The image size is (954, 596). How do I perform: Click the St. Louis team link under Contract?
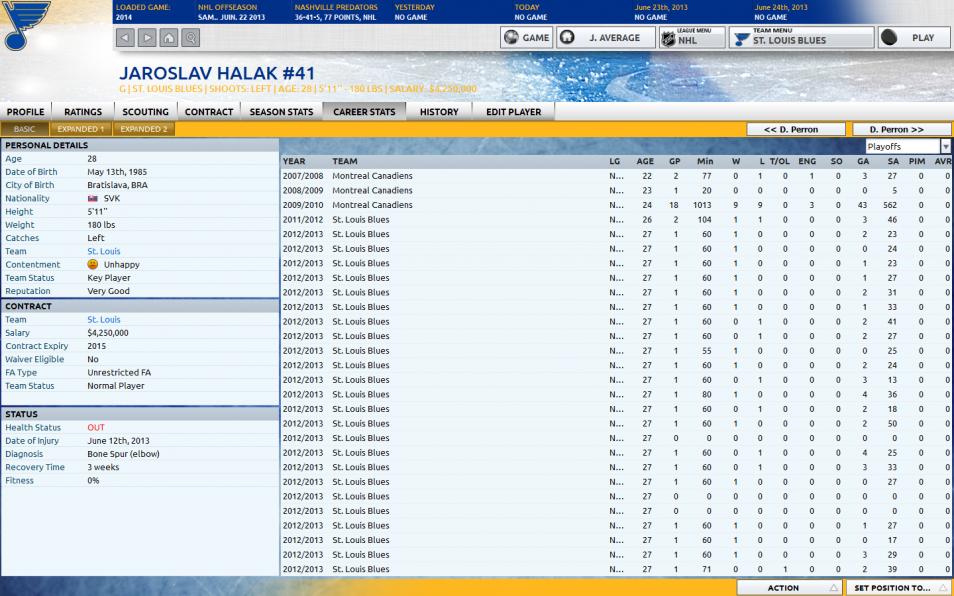(x=103, y=320)
